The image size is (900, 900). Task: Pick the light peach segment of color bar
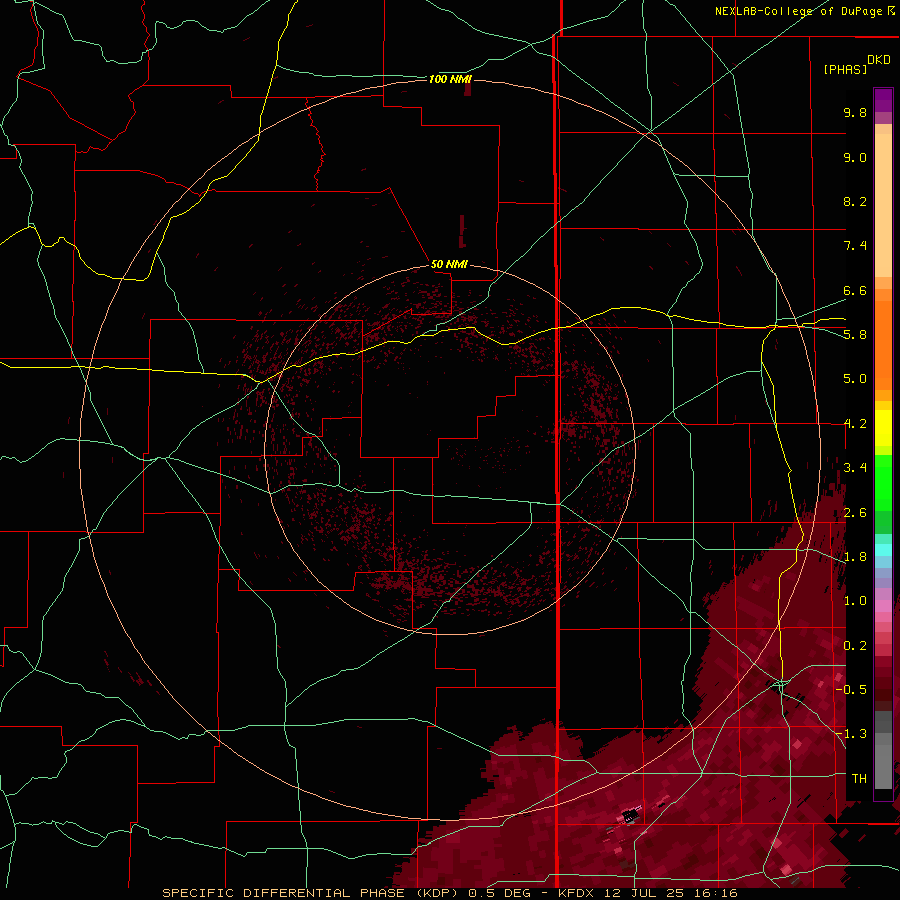[883, 205]
